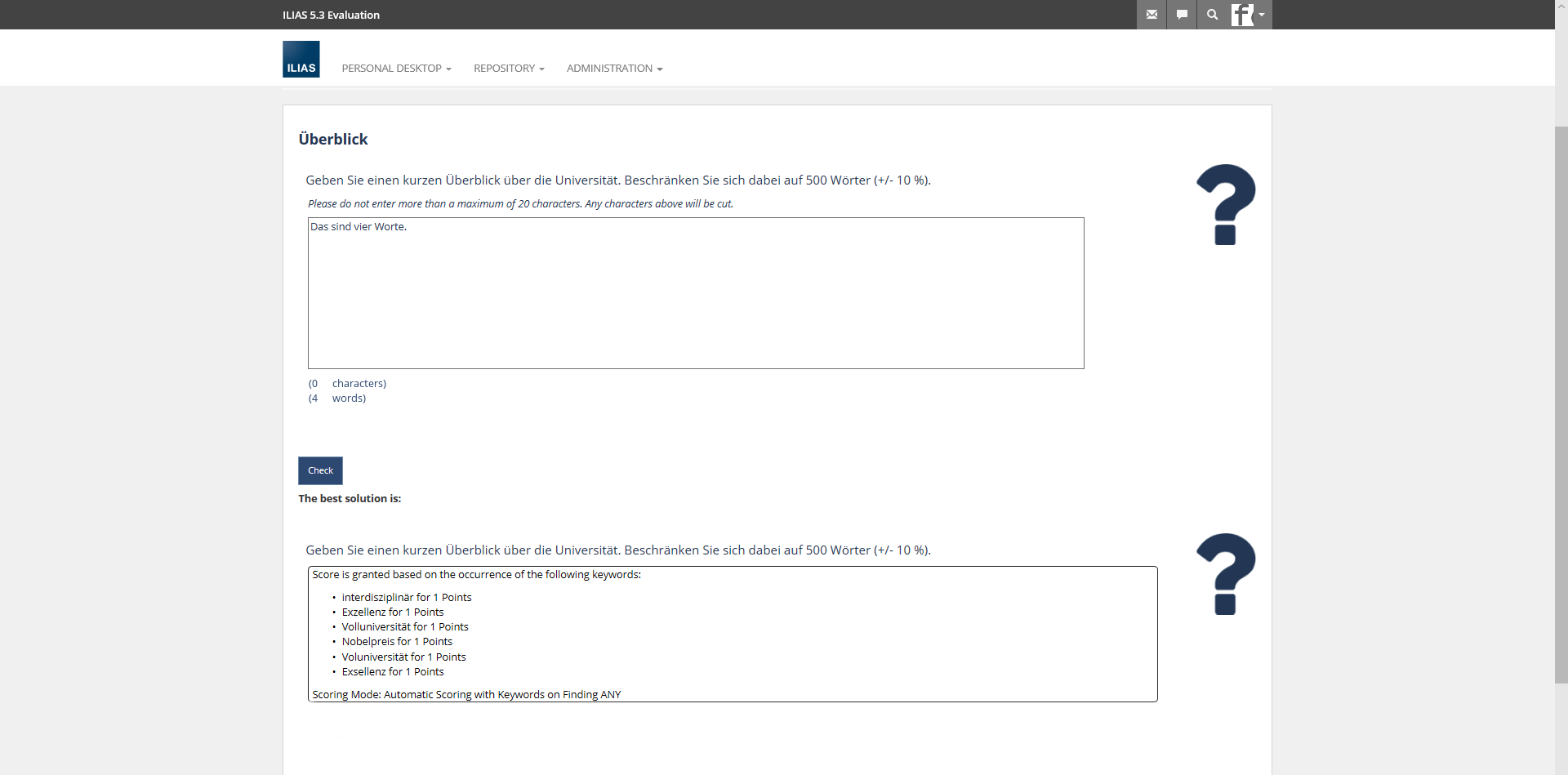Click the question mark image beside answer box

(1225, 204)
